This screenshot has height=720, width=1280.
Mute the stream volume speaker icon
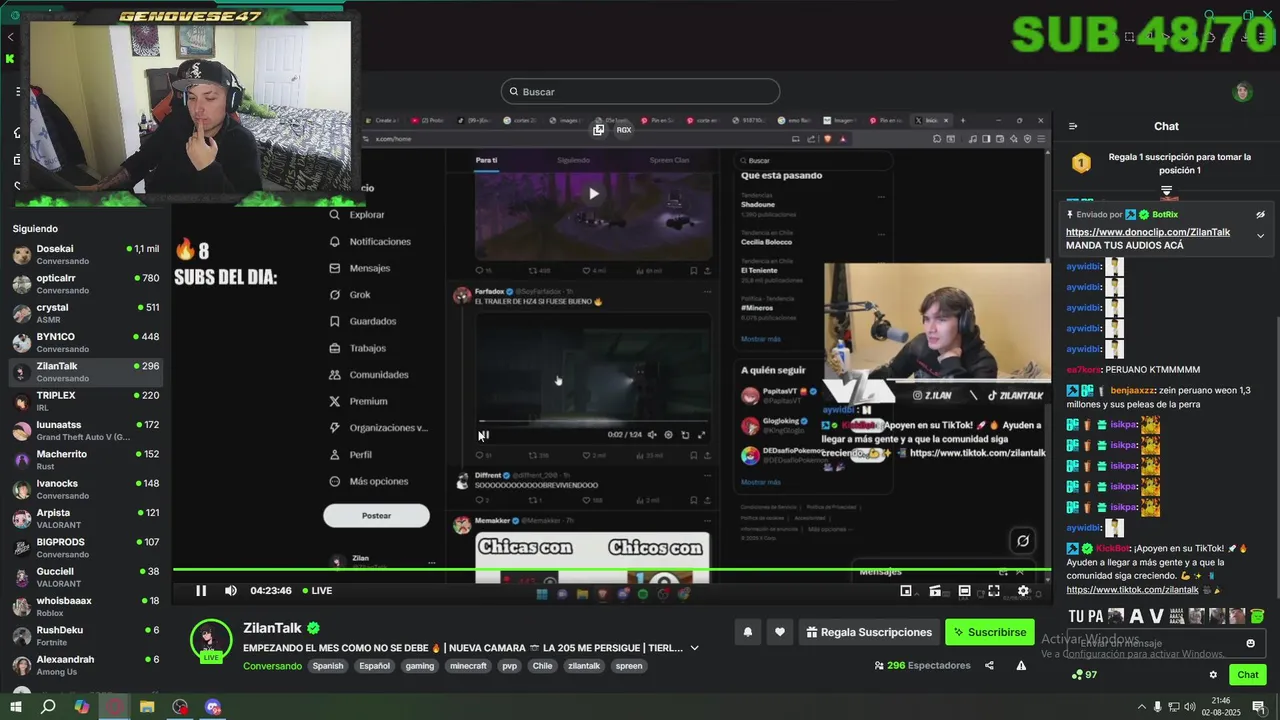click(x=231, y=591)
